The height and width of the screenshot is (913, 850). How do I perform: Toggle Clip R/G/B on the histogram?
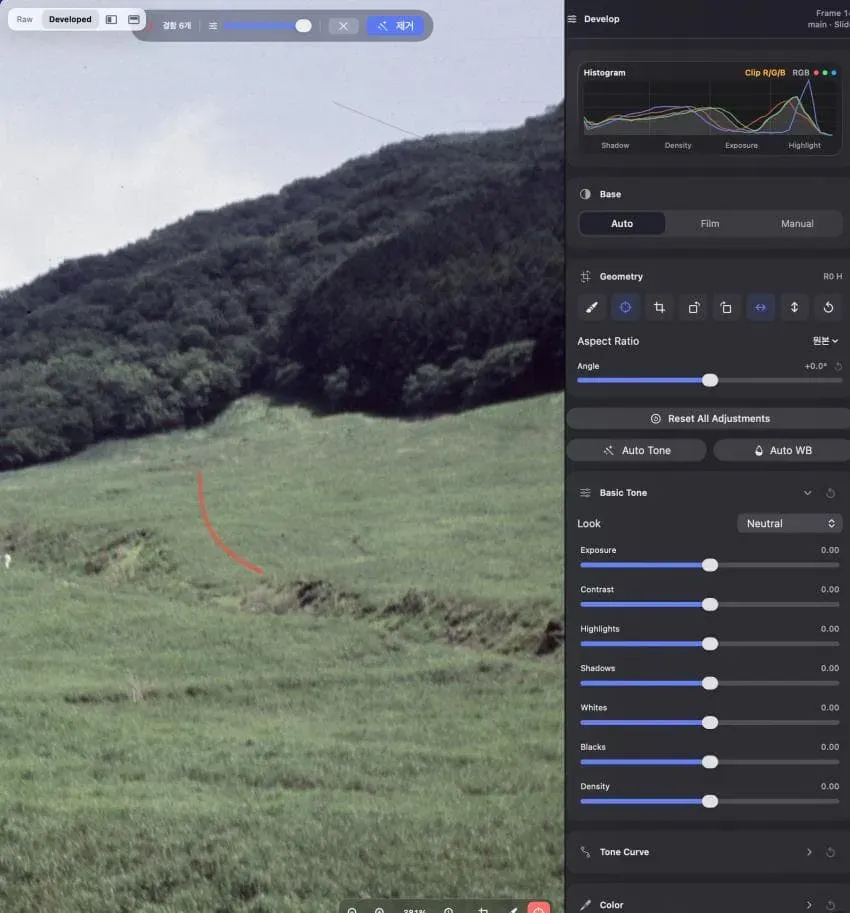point(765,73)
